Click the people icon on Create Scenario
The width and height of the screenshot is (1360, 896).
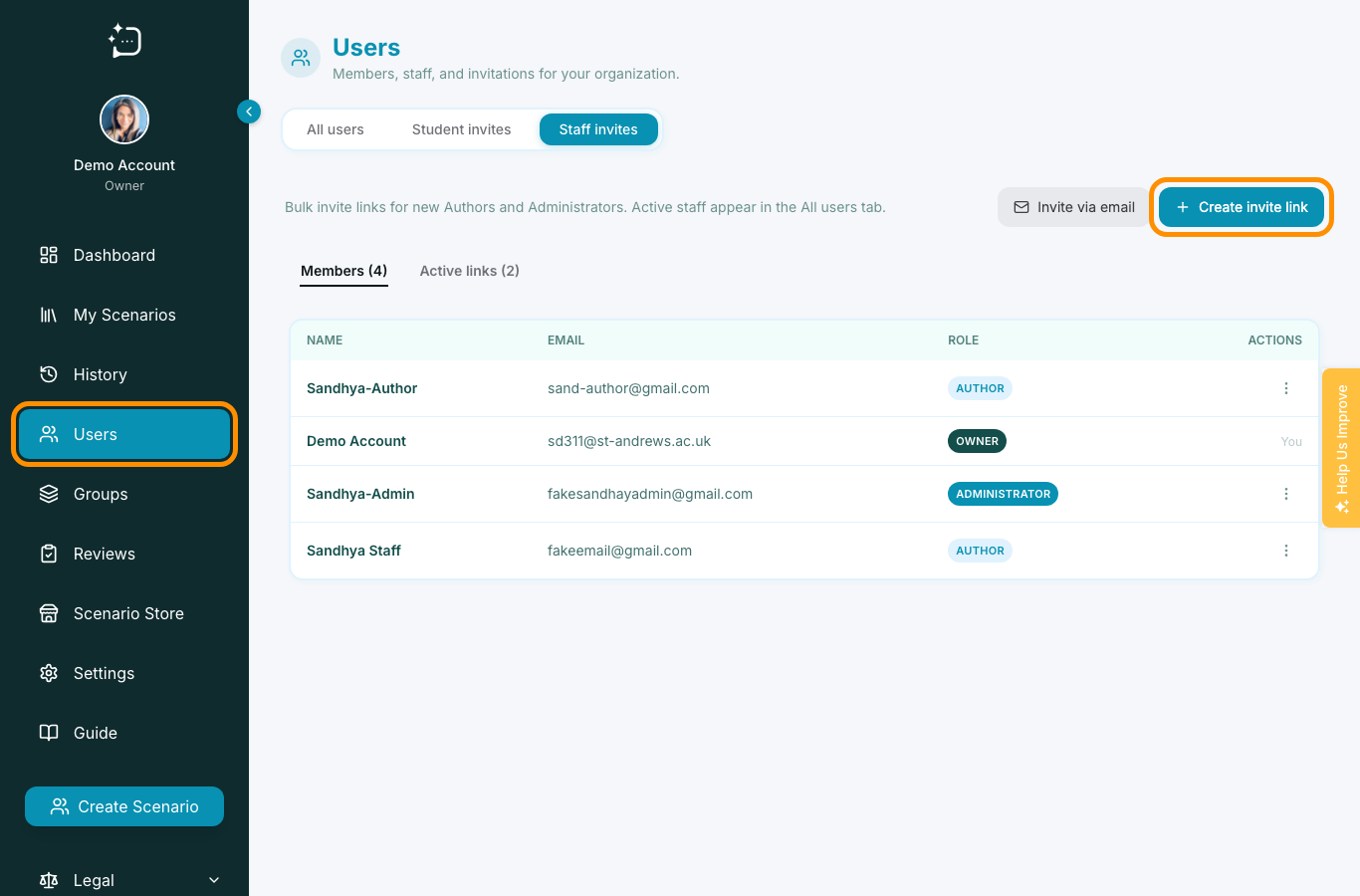tap(60, 806)
